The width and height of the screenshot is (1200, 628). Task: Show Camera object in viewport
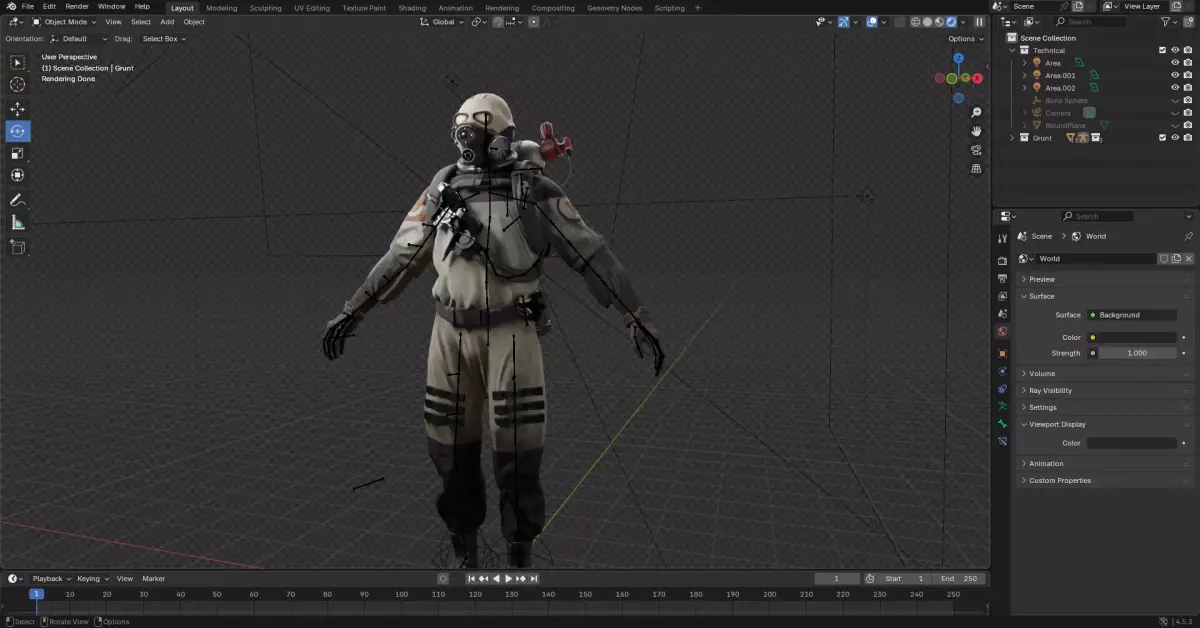click(x=1175, y=113)
